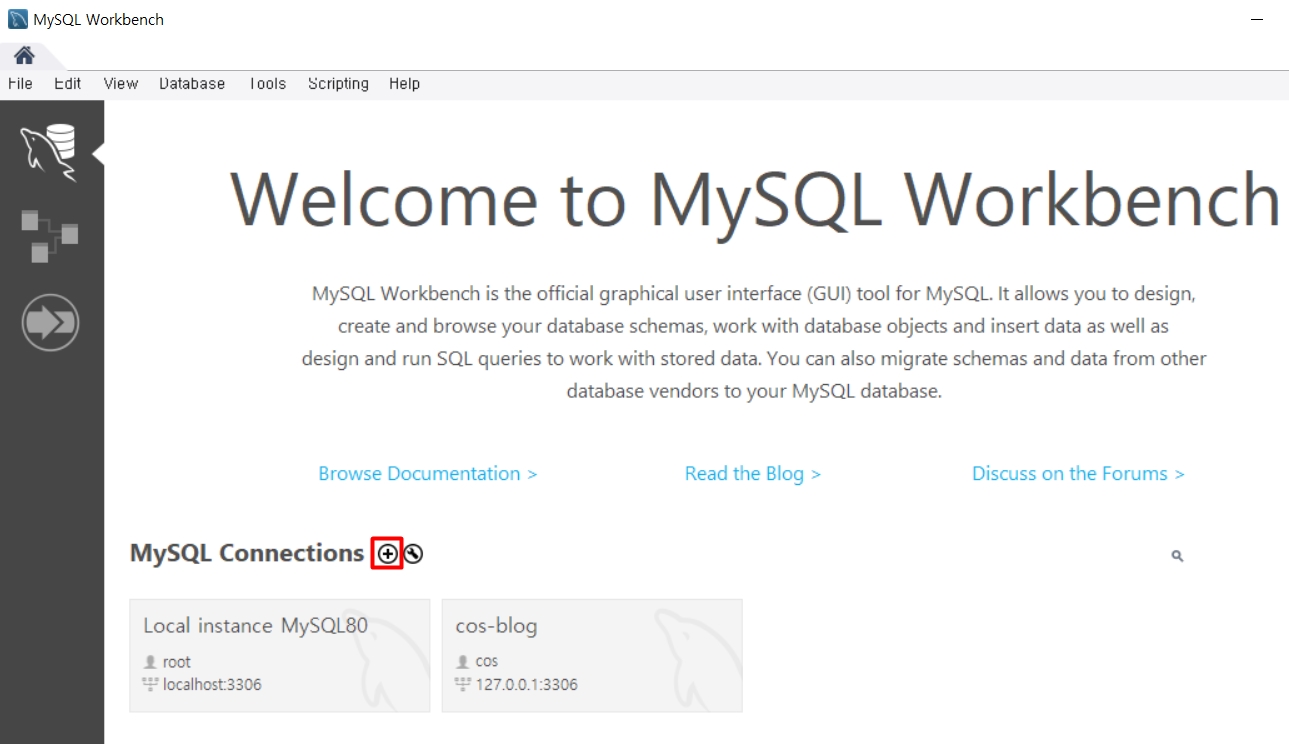1289x744 pixels.
Task: Click the connections search magnifier icon
Action: click(1177, 556)
